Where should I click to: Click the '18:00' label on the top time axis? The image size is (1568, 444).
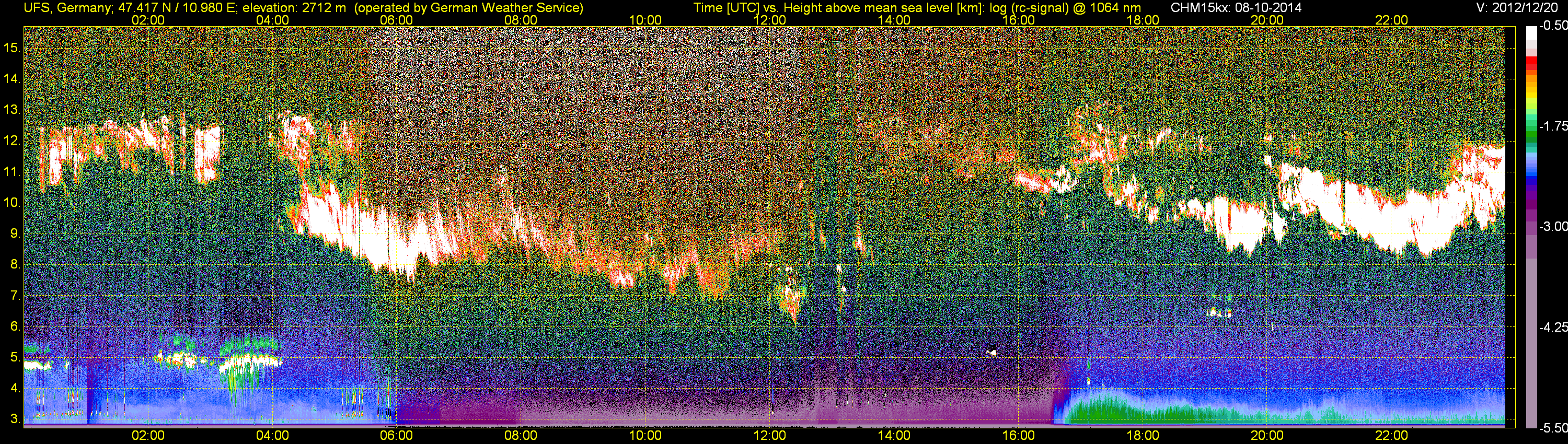pos(1143,19)
